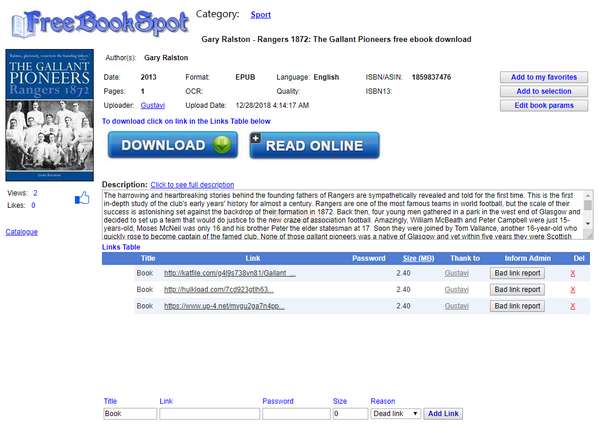The image size is (599, 431).
Task: Report bad link for katfile row
Action: 517,273
